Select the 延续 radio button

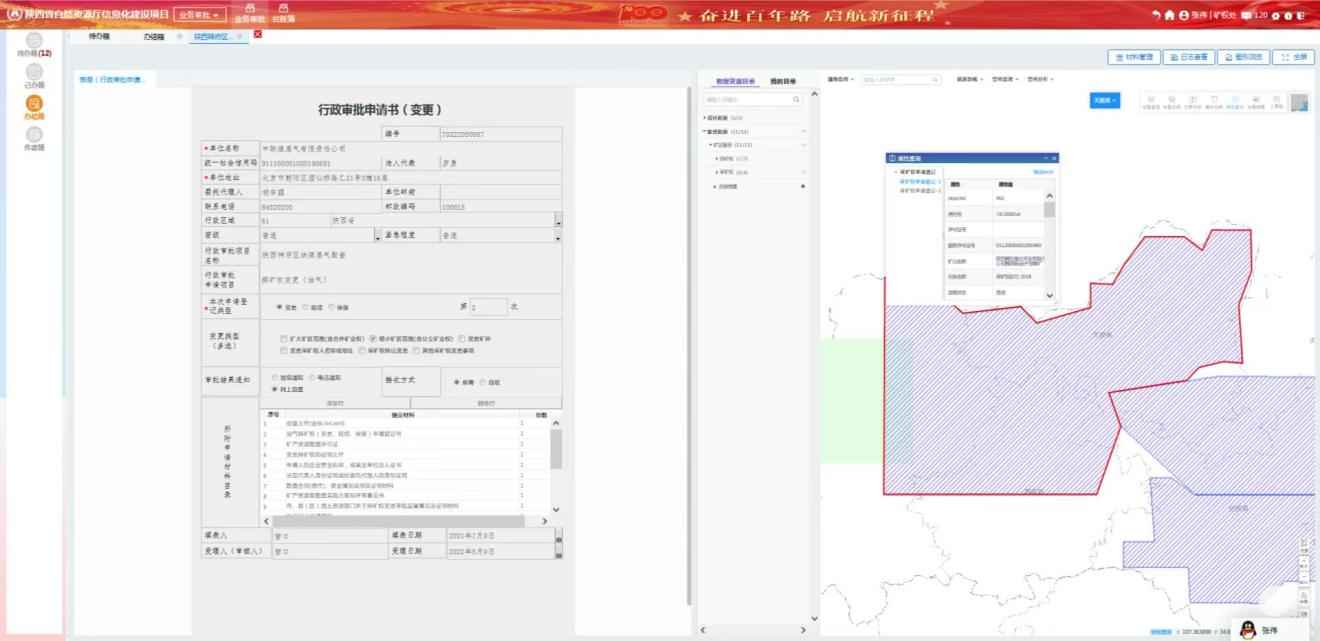(x=306, y=307)
